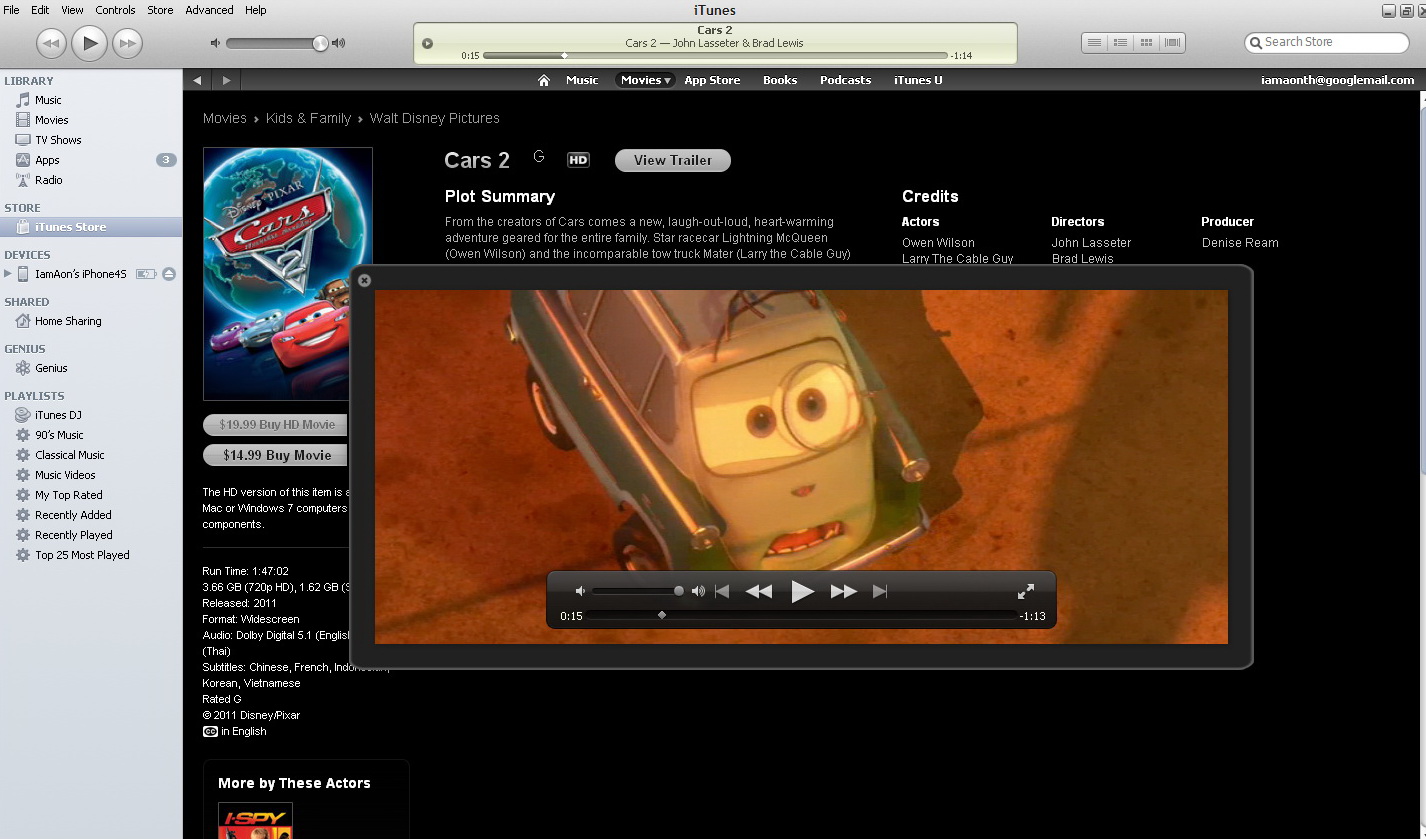The height and width of the screenshot is (839, 1426).
Task: Switch to grid view mode
Action: [x=1146, y=43]
